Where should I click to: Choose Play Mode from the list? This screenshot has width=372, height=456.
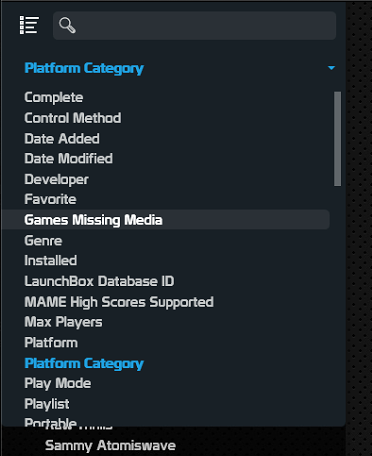(58, 383)
